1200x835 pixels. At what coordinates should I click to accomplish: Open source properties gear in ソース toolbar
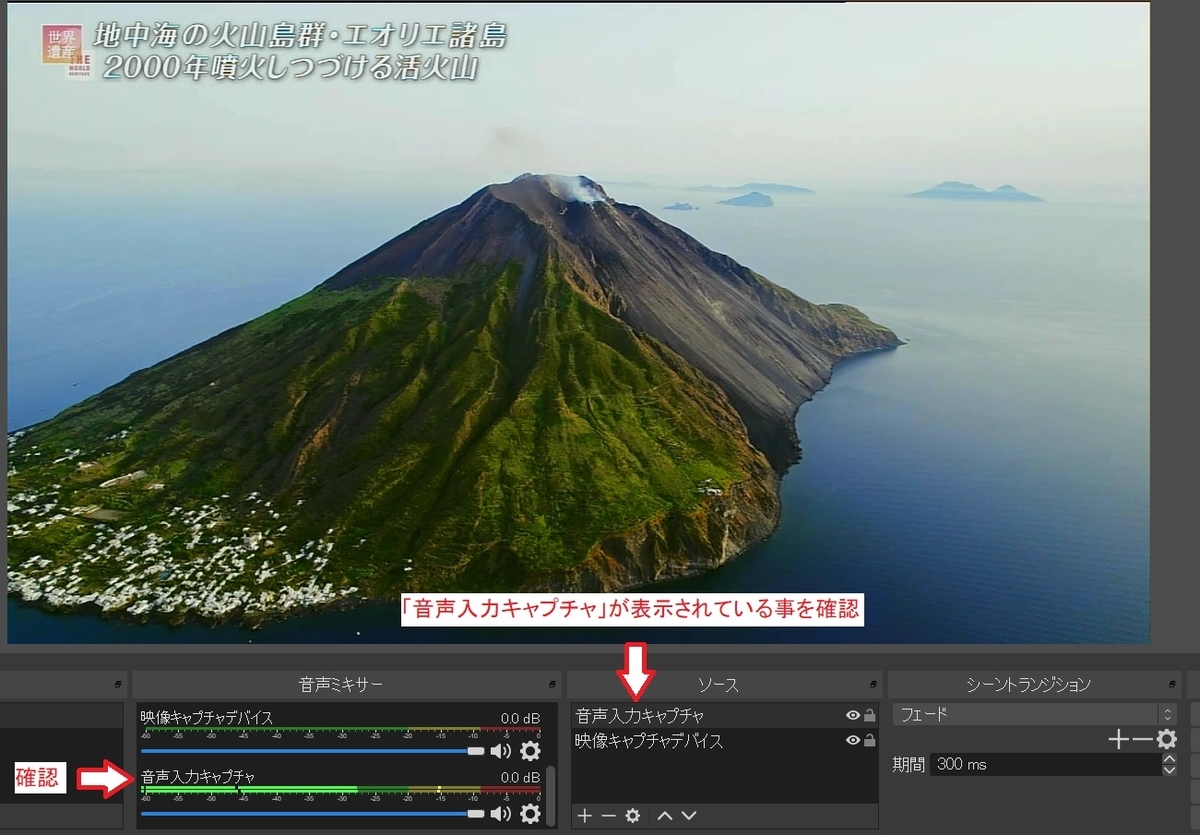632,815
